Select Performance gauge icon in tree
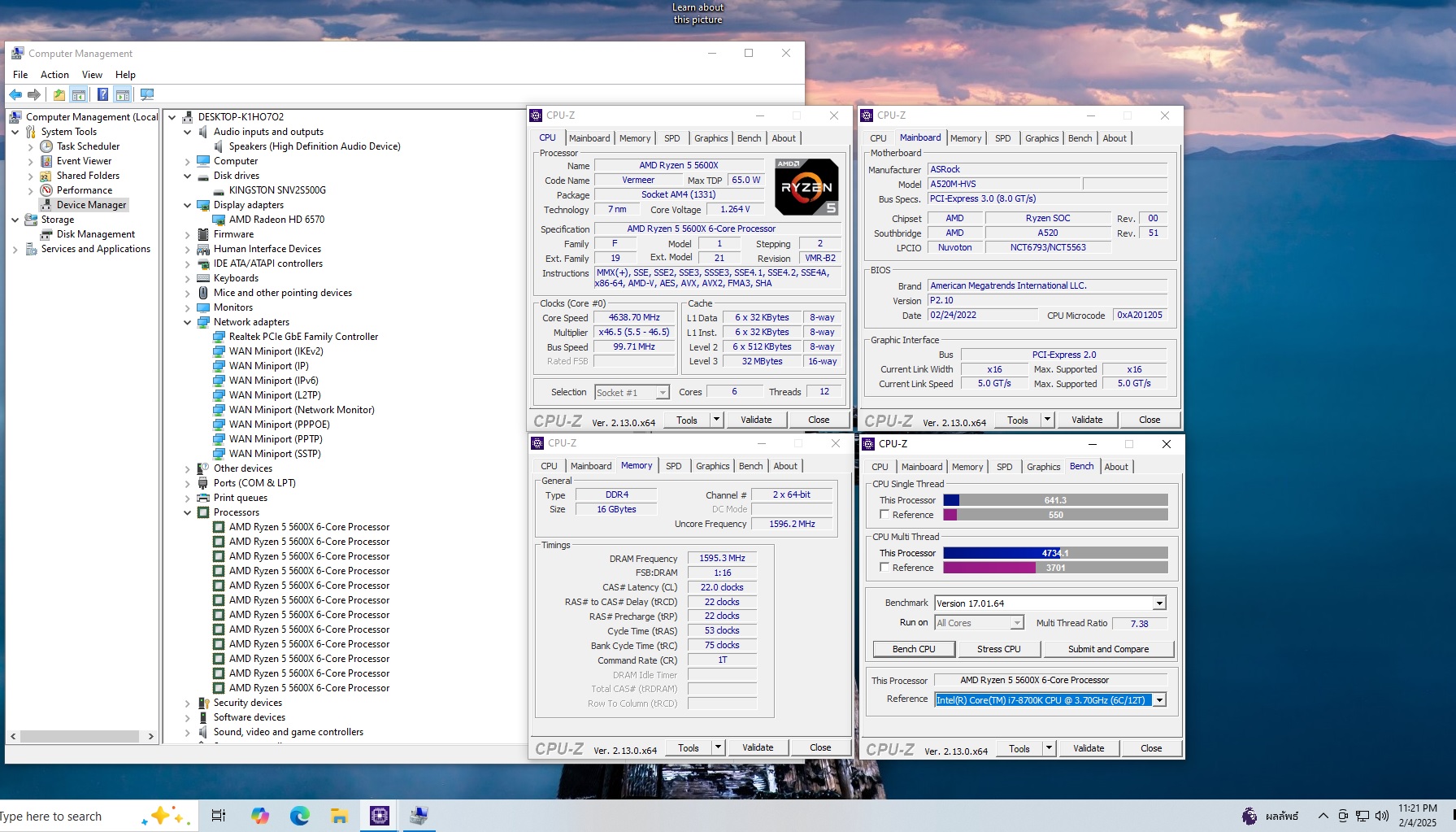Viewport: 1456px width, 832px height. point(46,190)
